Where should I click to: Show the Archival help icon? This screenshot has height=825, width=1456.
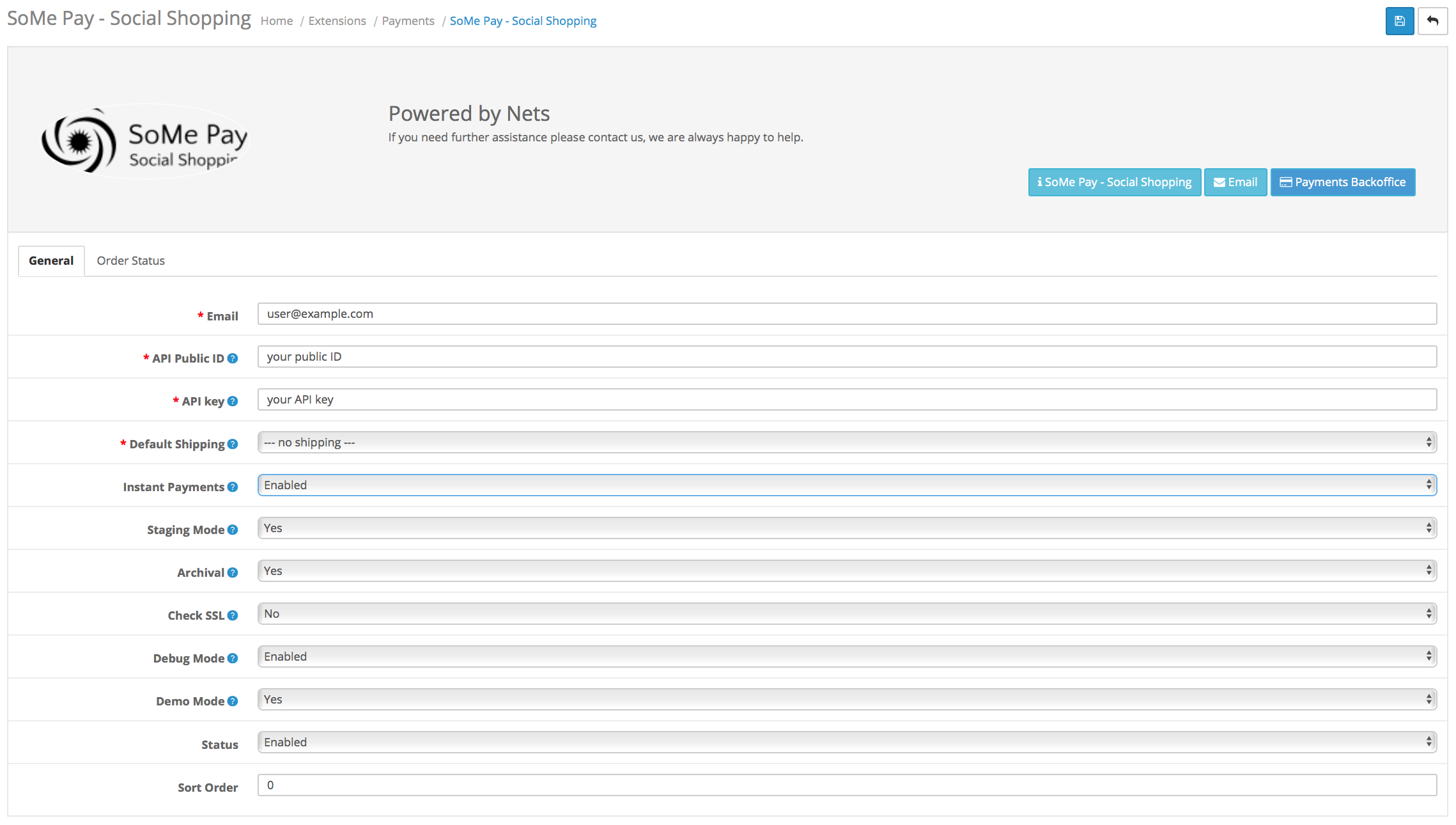[x=233, y=572]
